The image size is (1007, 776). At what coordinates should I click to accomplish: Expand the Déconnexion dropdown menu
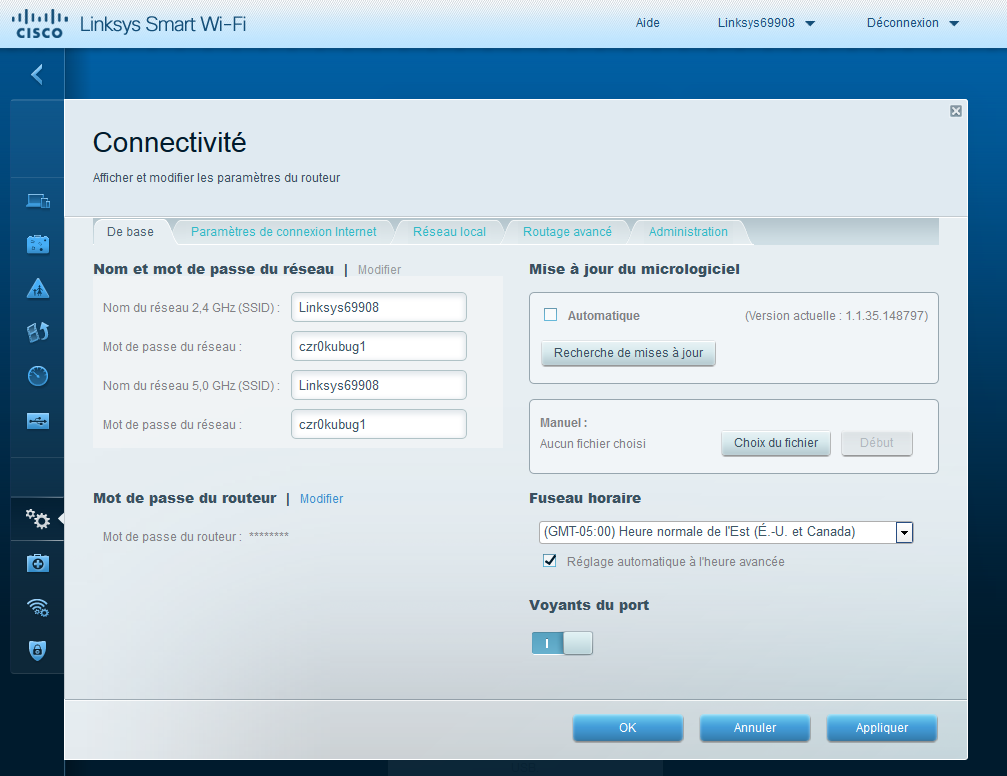pyautogui.click(x=912, y=23)
